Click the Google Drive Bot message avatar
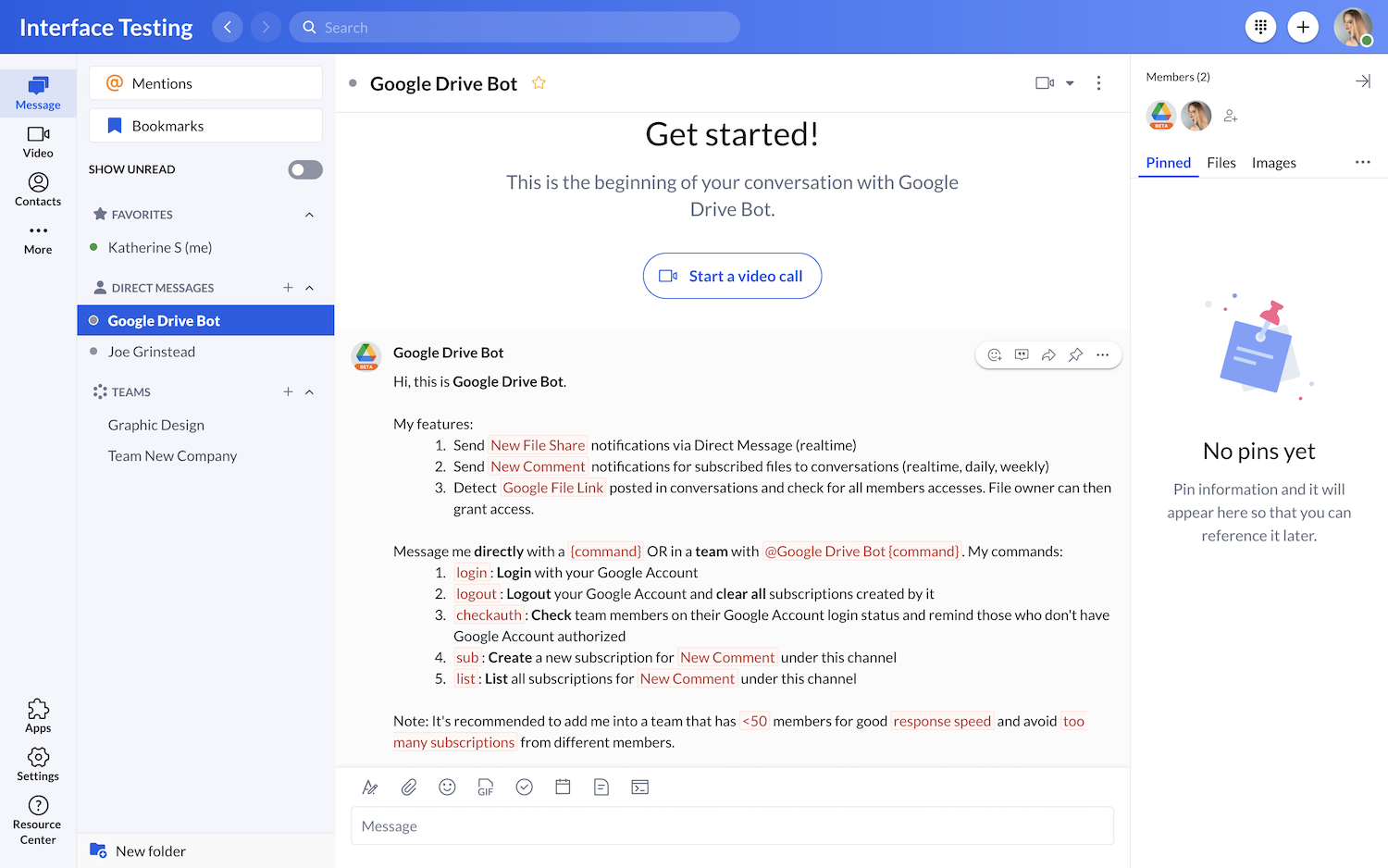1388x868 pixels. [x=366, y=356]
